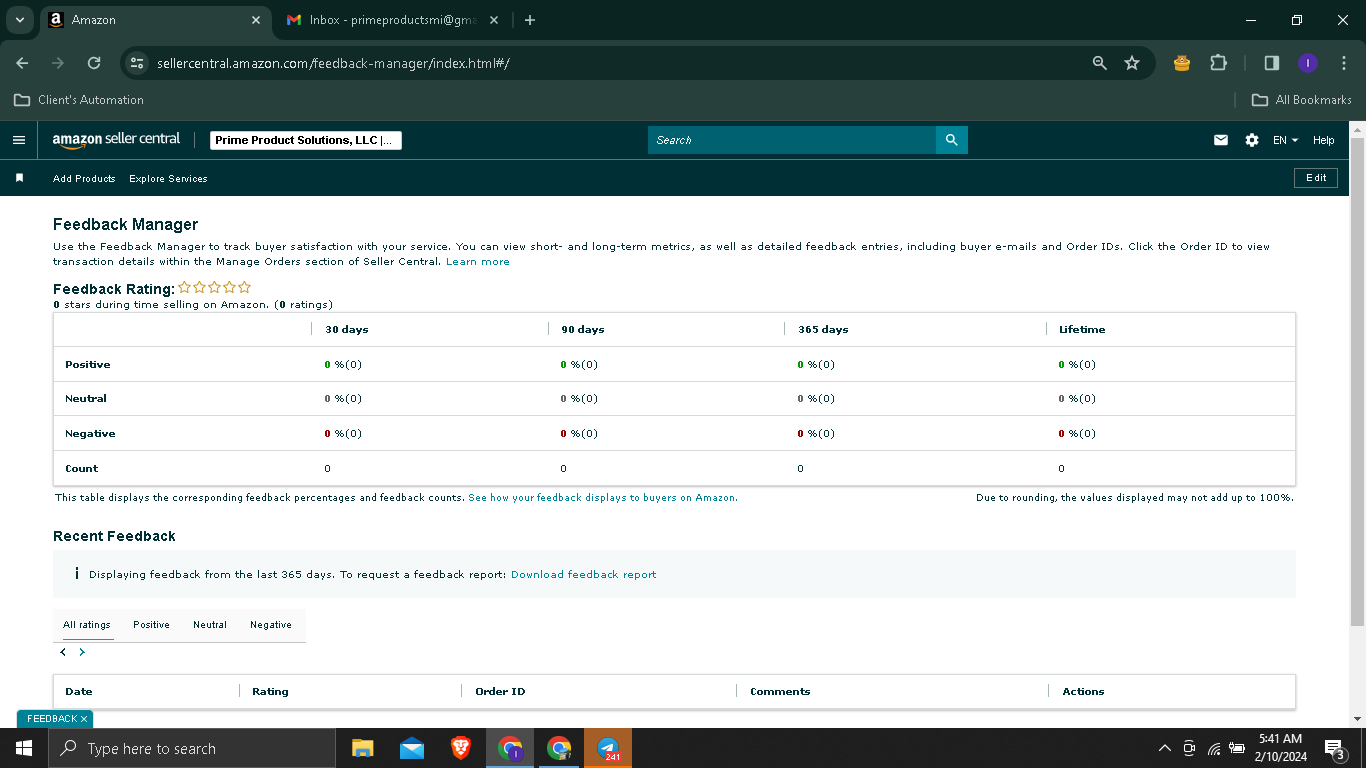Select the All ratings tab
Screen dimensions: 1366x768
(x=87, y=624)
